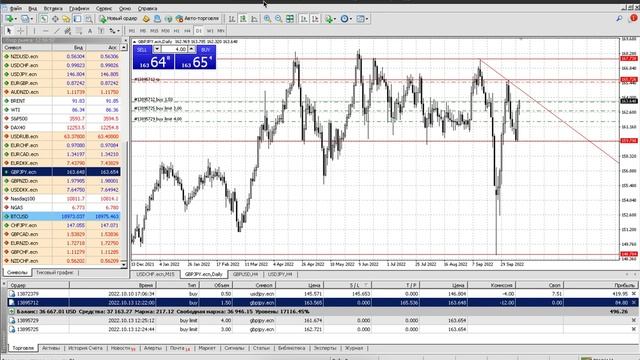Open the Графики menu
The image size is (640, 360).
pos(79,8)
